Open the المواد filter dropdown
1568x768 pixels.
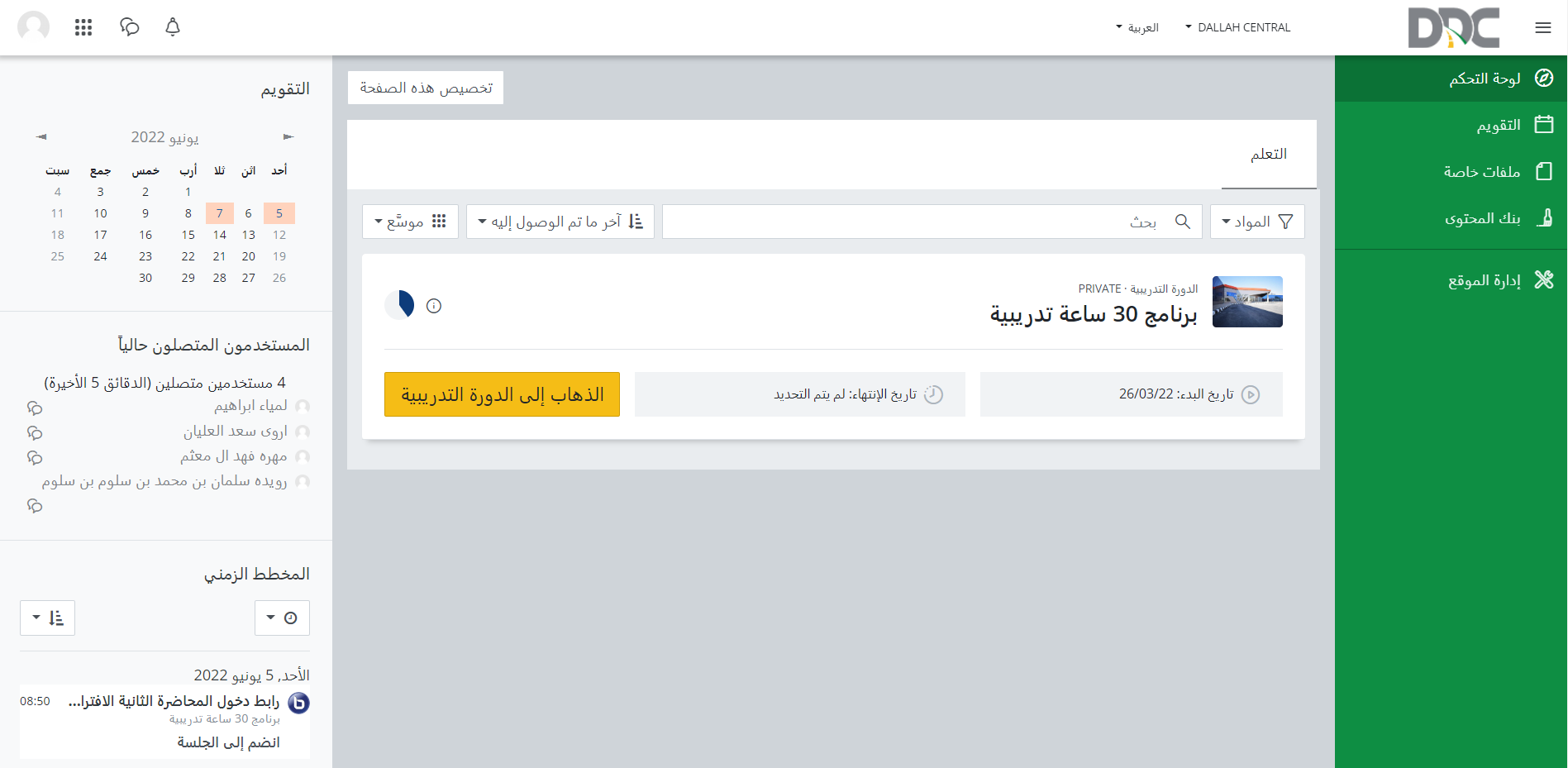point(1257,221)
